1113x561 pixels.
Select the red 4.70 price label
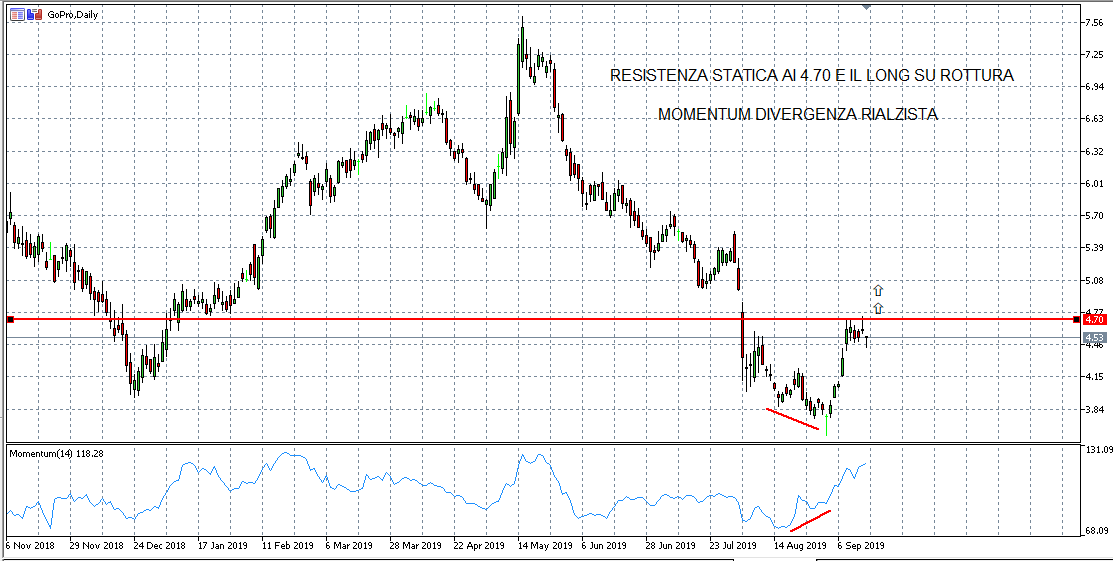coord(1094,319)
